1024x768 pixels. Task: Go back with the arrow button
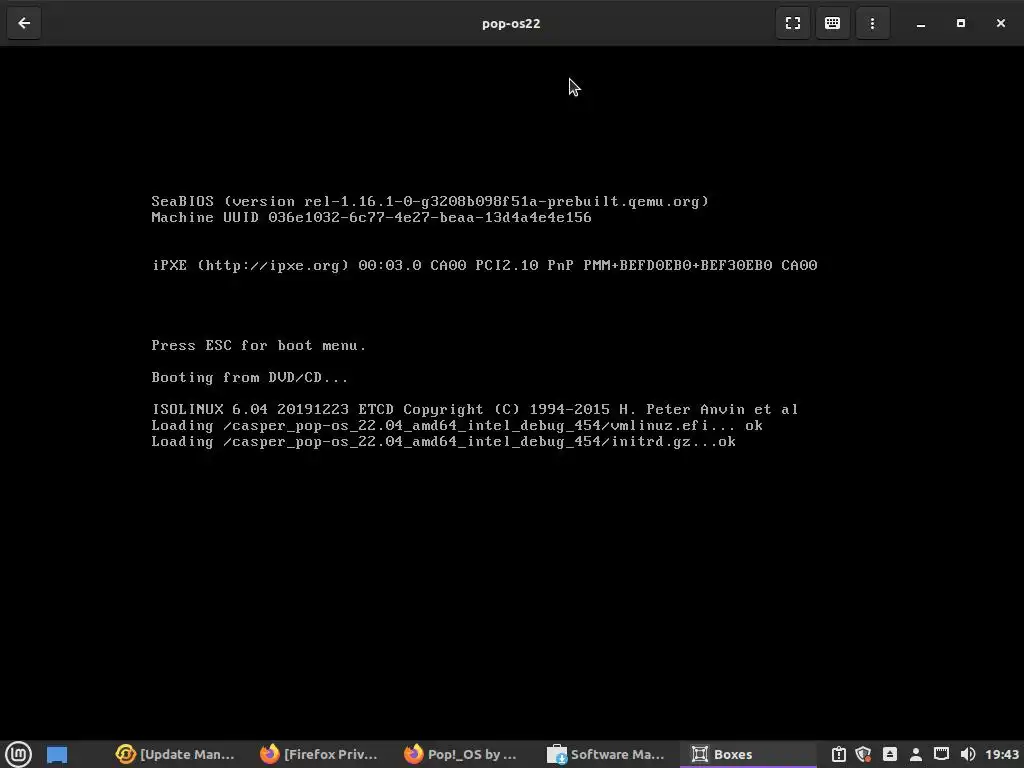[24, 24]
